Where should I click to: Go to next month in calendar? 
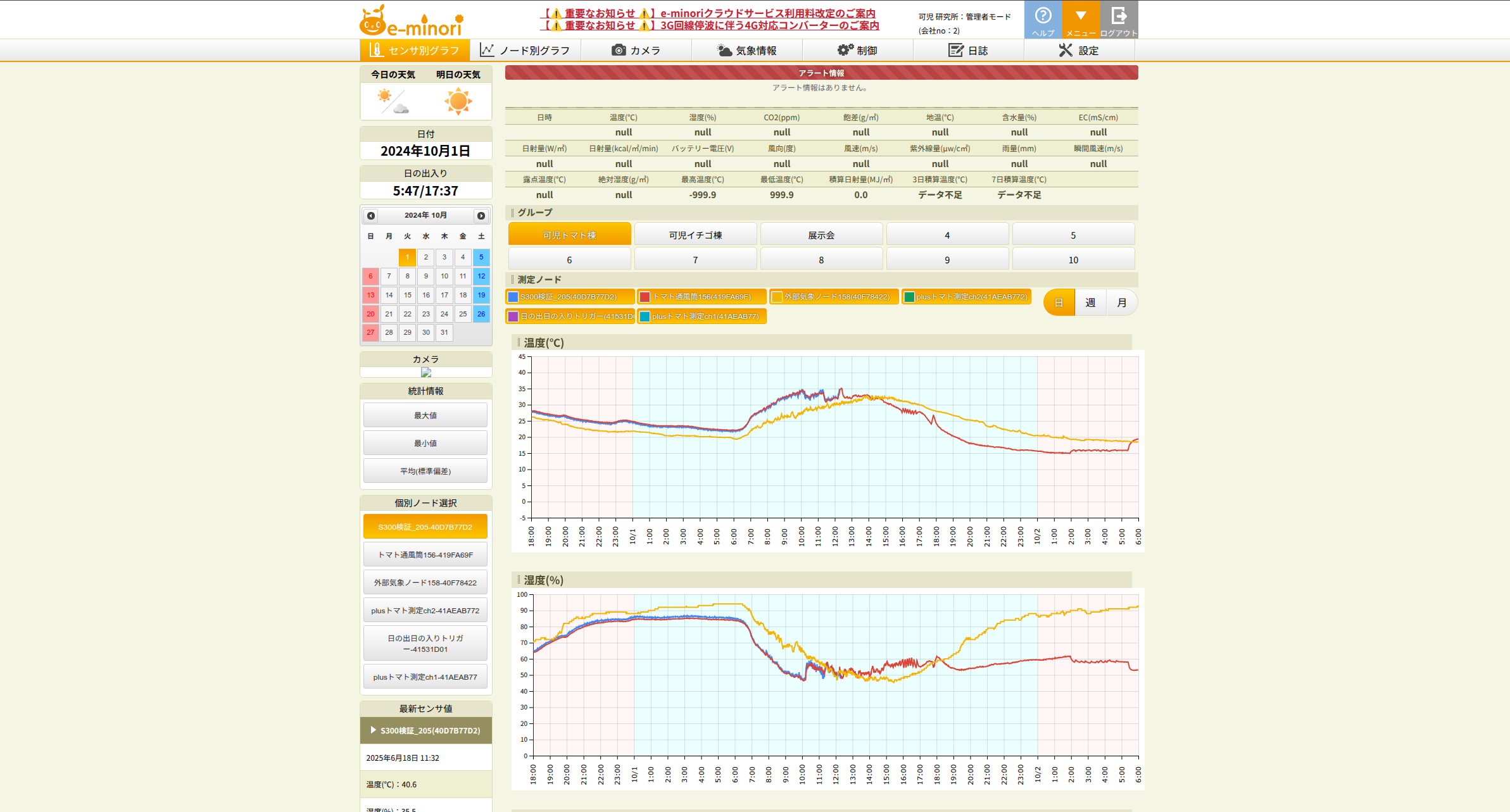pos(481,216)
